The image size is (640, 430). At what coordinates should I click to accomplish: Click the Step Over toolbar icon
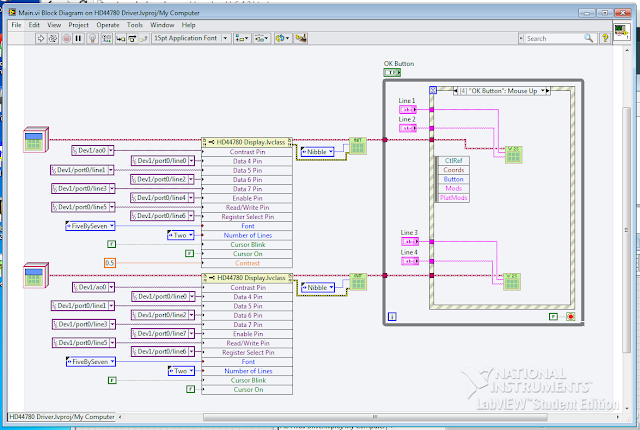(132, 38)
